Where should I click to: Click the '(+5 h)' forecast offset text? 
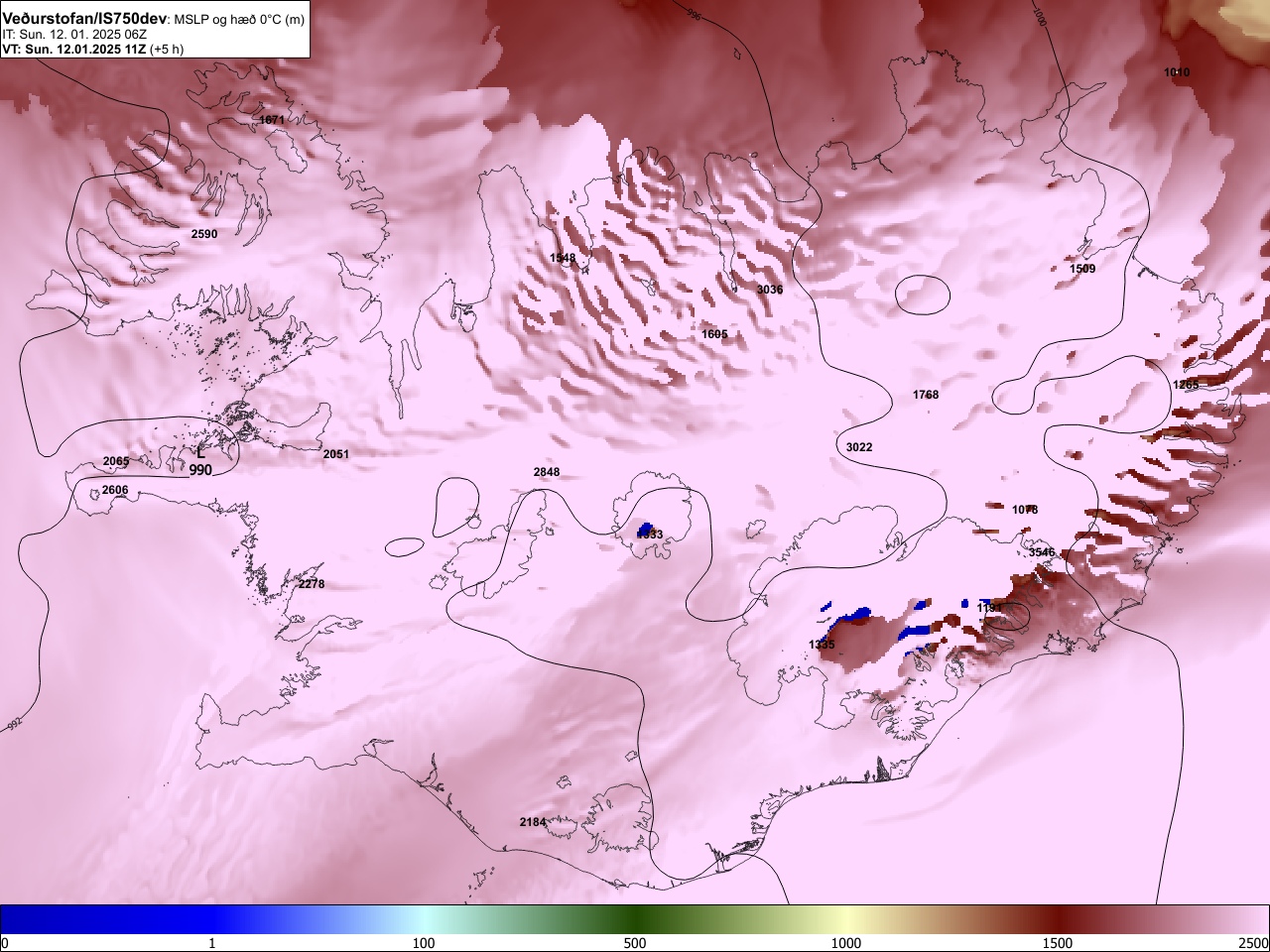click(167, 49)
